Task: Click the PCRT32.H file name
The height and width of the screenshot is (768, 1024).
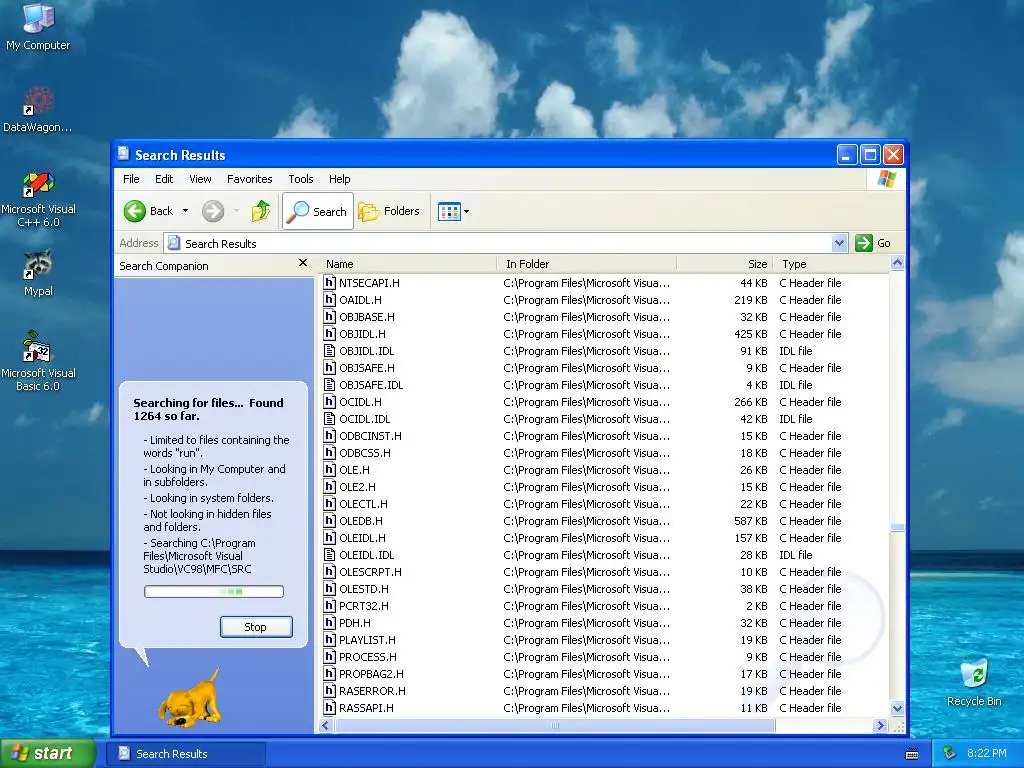Action: tap(364, 605)
